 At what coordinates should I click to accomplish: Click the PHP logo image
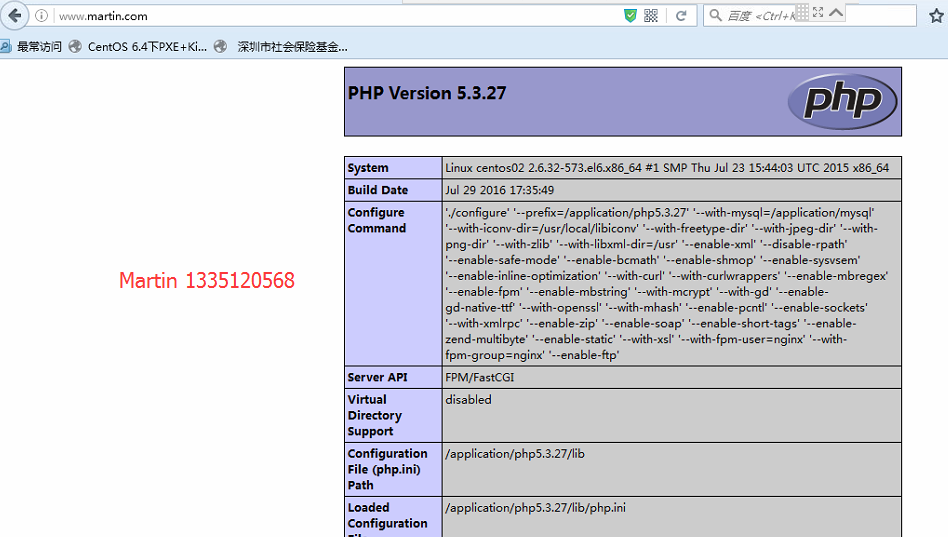[x=843, y=102]
